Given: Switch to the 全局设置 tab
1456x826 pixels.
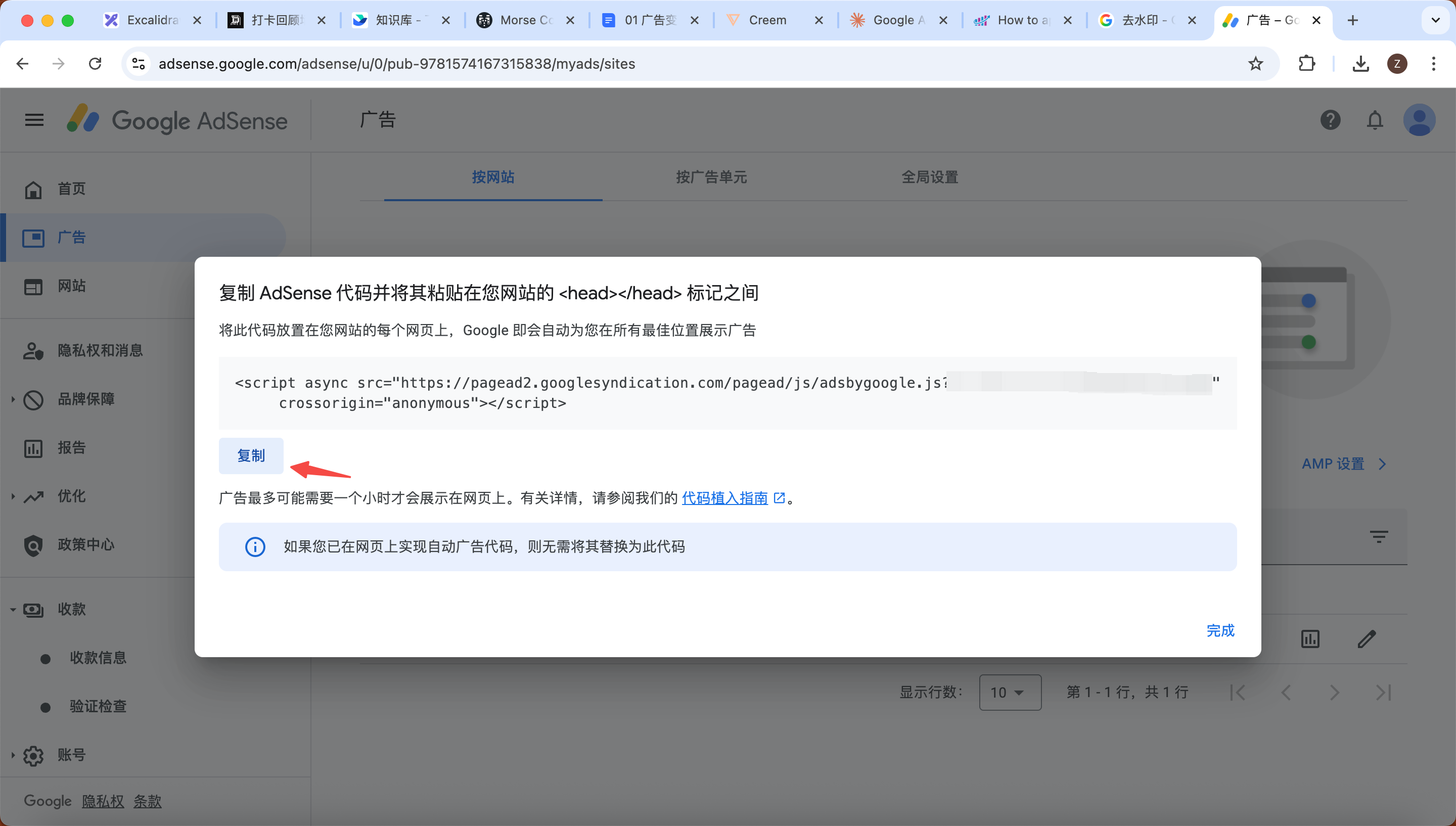Looking at the screenshot, I should click(930, 177).
